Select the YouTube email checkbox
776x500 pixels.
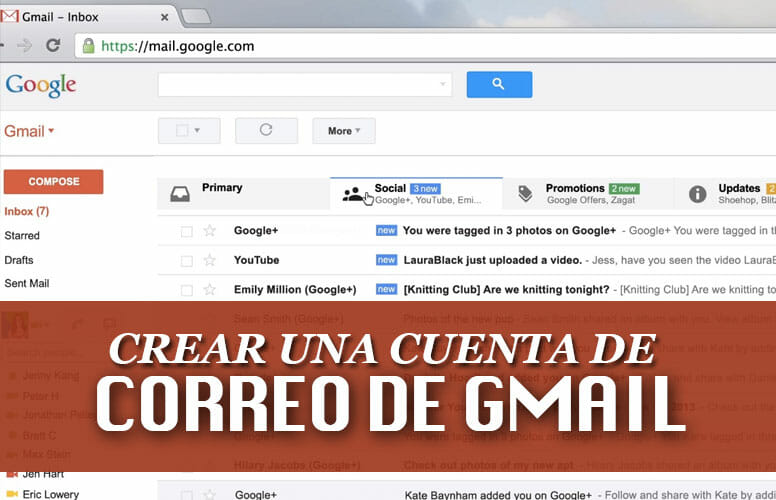[x=187, y=261]
